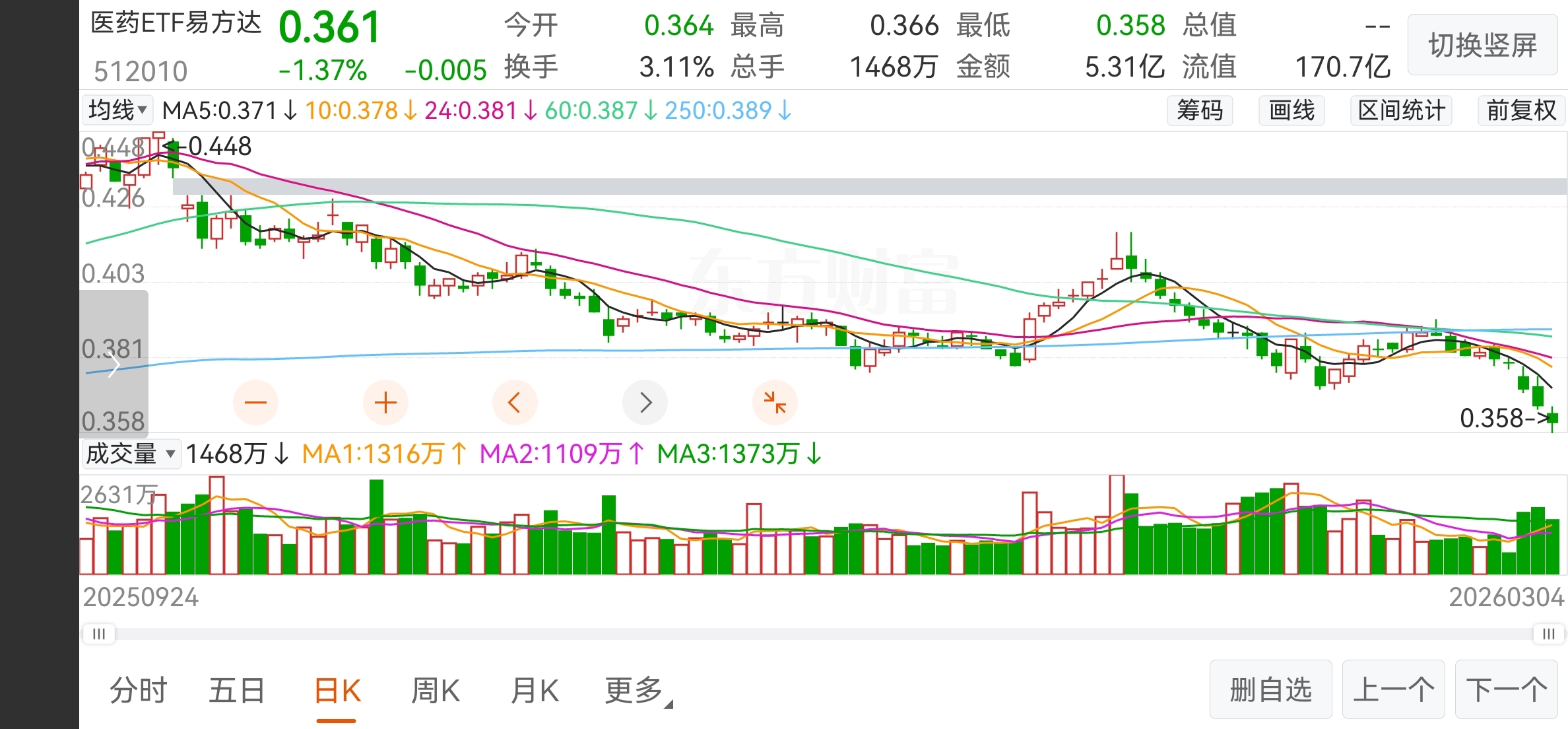Viewport: 1568px width, 729px height.
Task: Click 切换竖屏 button
Action: click(1482, 45)
